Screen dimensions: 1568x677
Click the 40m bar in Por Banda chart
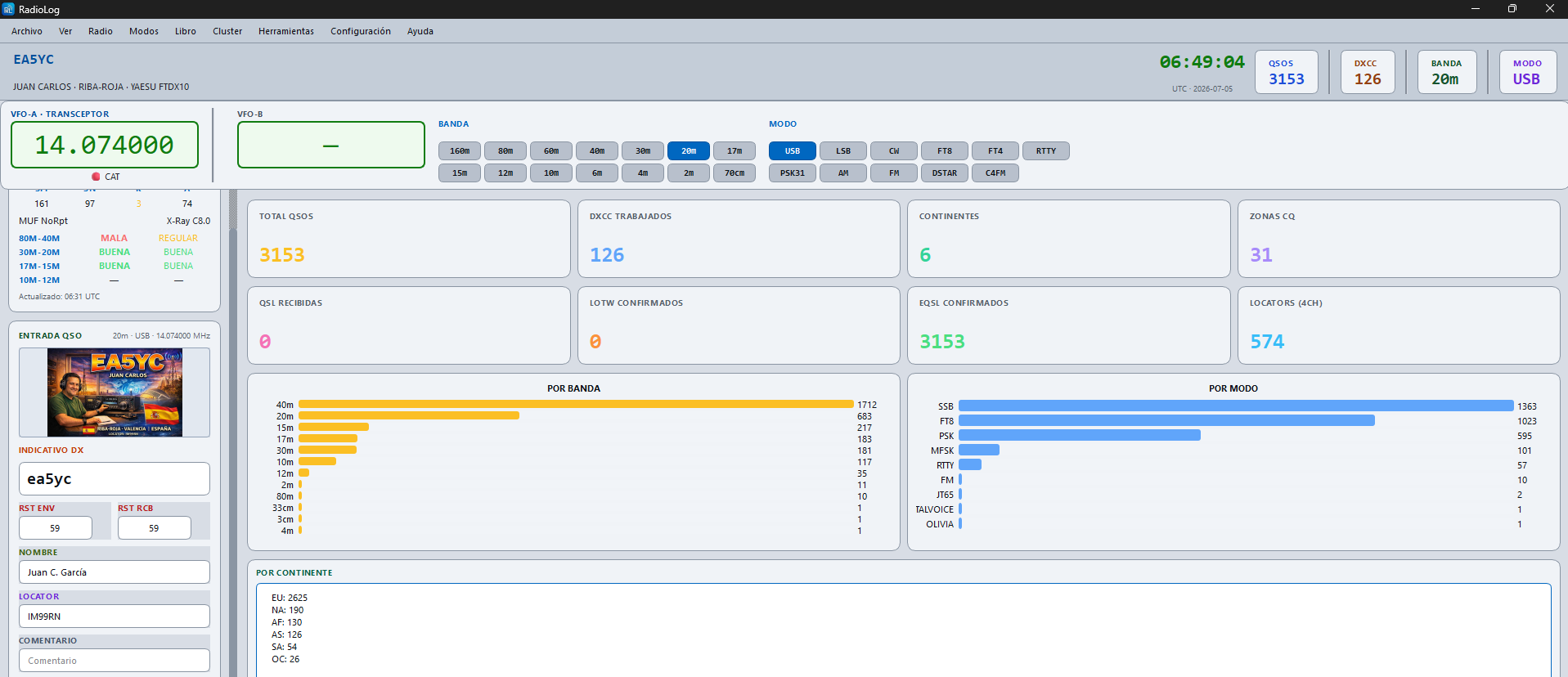click(x=576, y=404)
